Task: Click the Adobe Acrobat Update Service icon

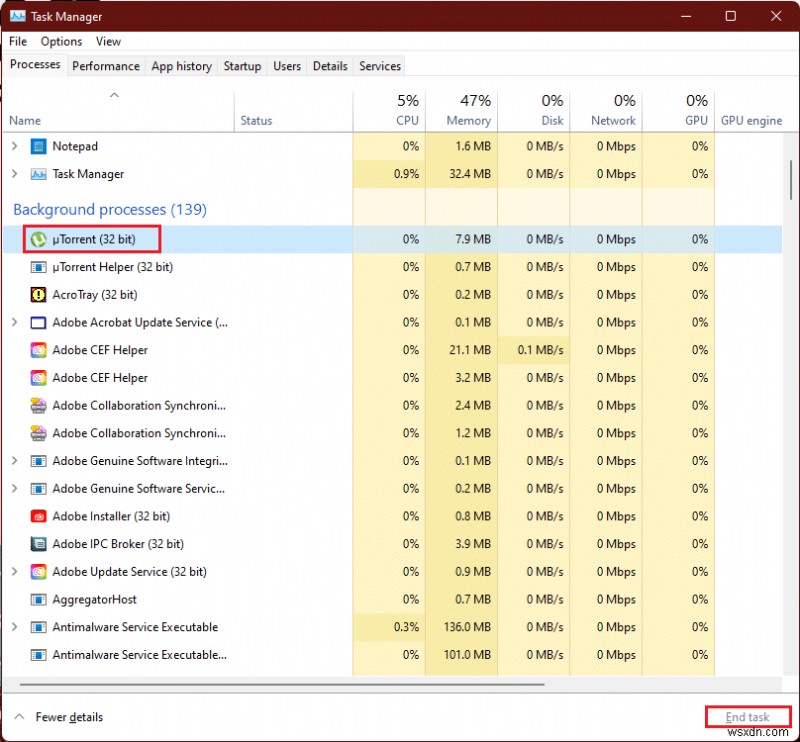Action: point(38,323)
